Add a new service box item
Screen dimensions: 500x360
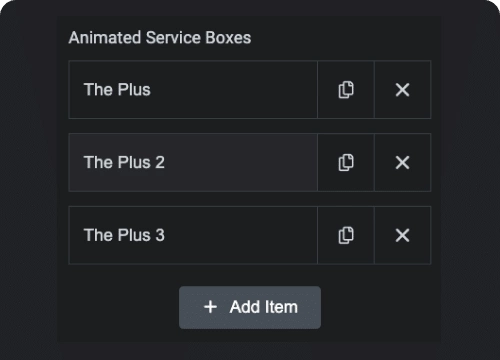pyautogui.click(x=250, y=307)
